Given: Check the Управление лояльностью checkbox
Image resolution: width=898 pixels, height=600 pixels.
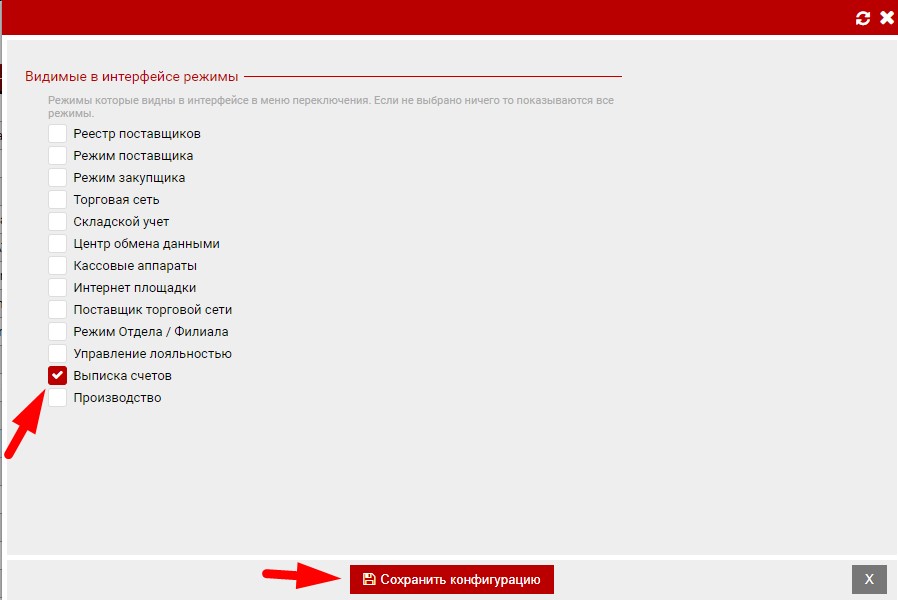Looking at the screenshot, I should (x=58, y=353).
